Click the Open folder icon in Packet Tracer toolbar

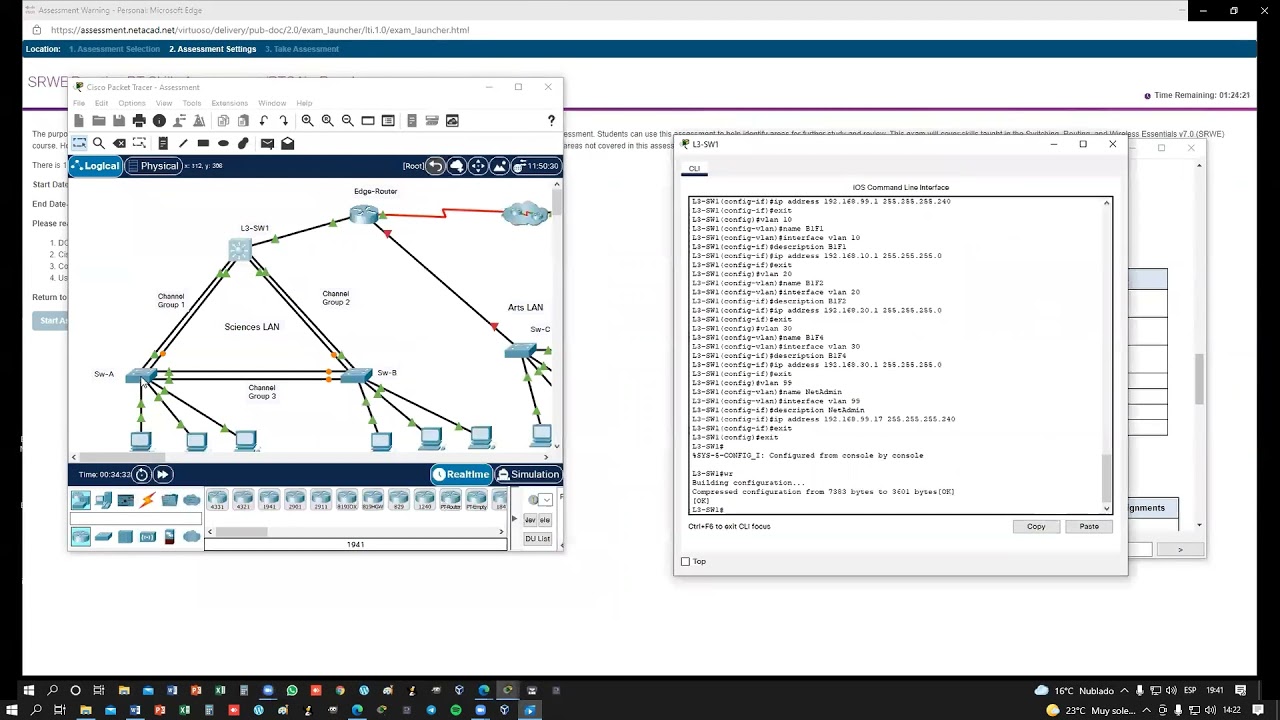[x=99, y=121]
